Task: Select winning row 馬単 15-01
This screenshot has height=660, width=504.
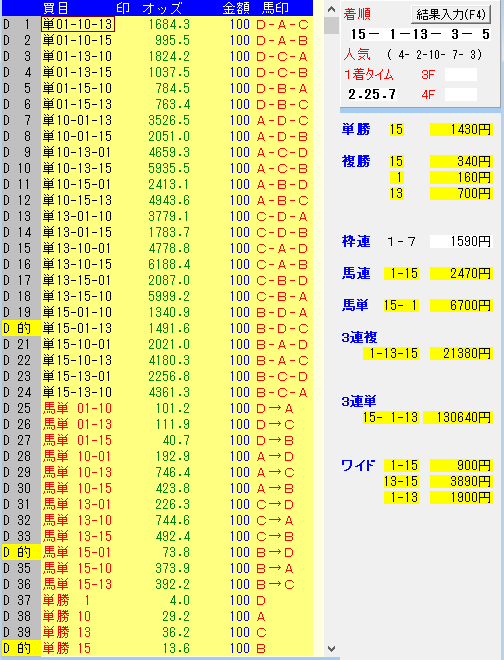Action: 157,552
